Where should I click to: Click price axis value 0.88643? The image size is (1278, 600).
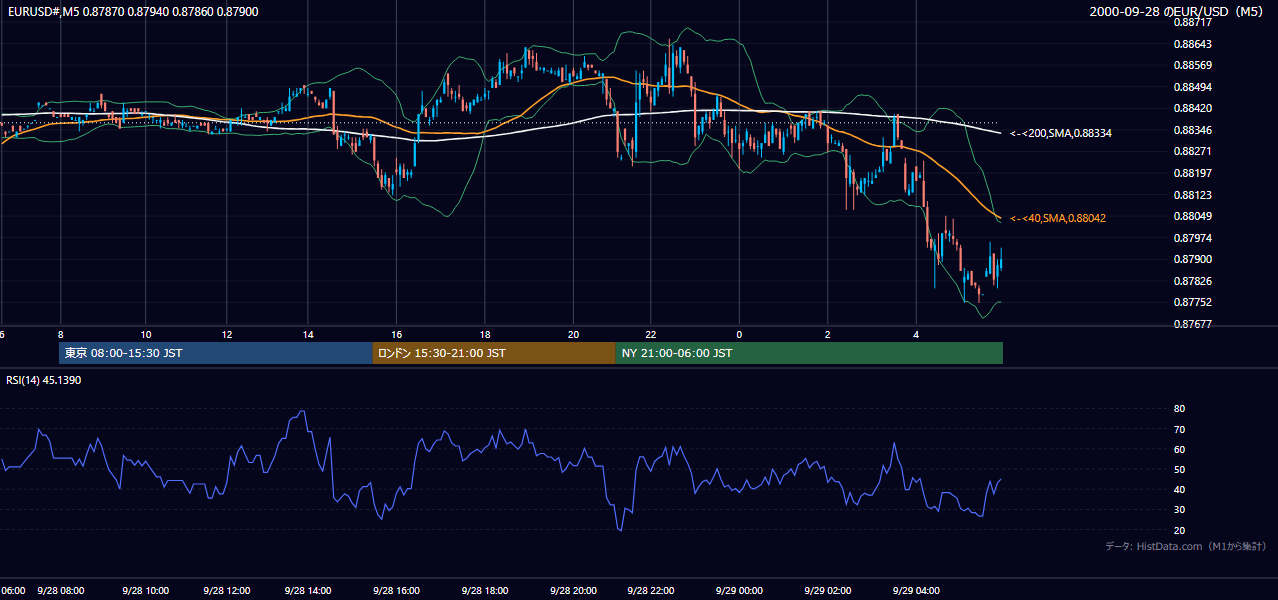1192,44
